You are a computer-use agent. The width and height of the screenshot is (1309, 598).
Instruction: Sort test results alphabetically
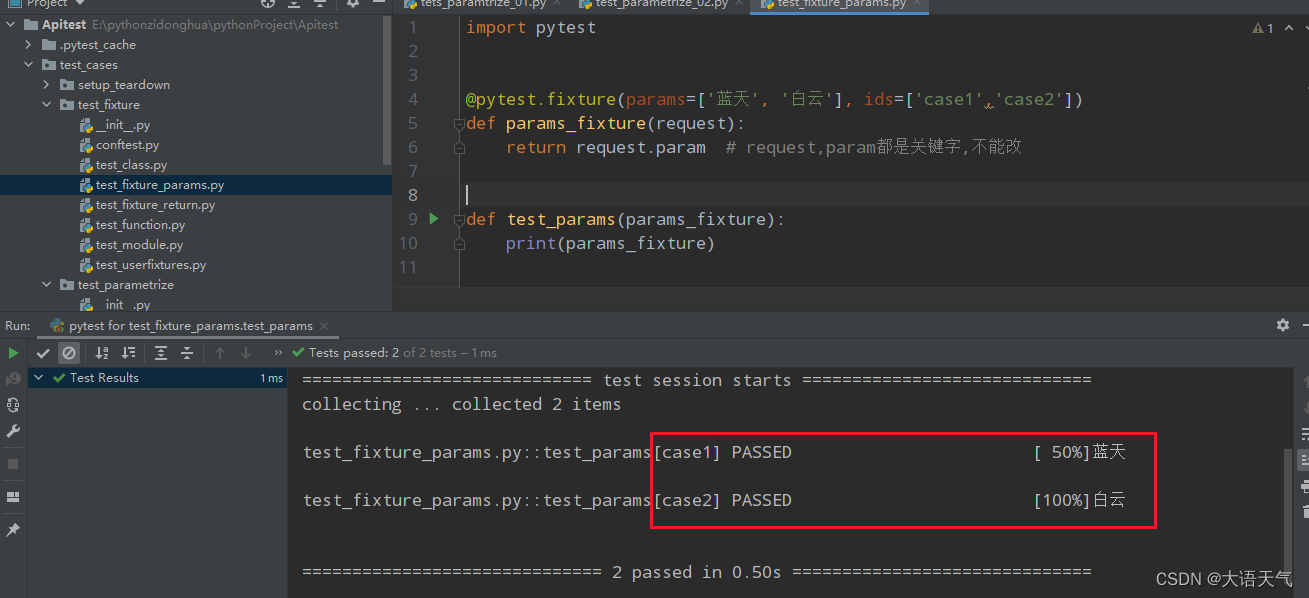102,353
